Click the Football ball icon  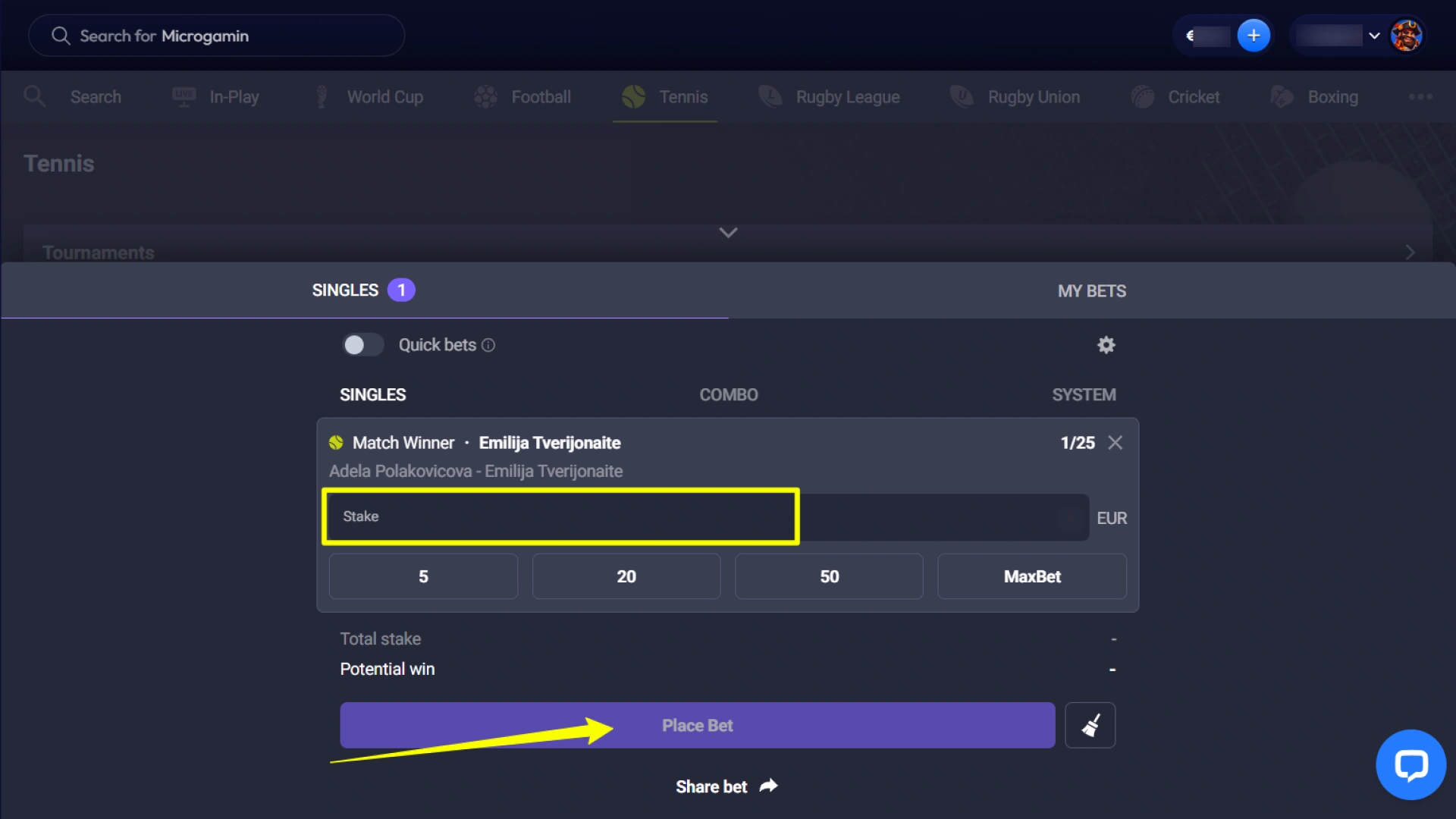point(485,96)
